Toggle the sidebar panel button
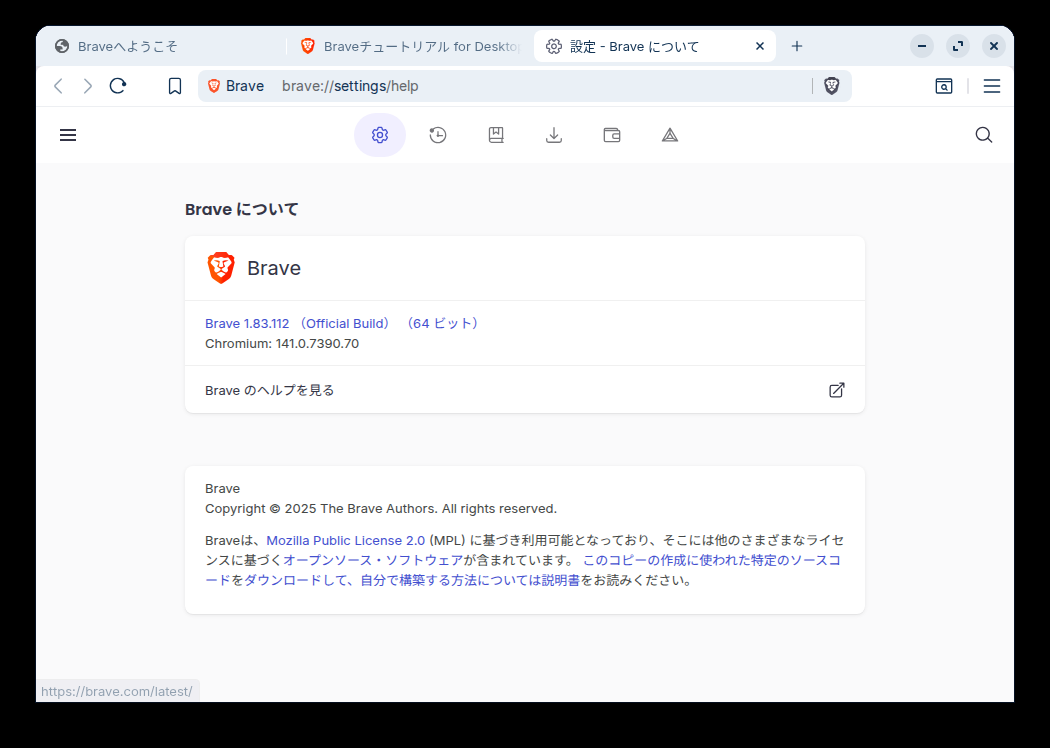 pos(944,86)
